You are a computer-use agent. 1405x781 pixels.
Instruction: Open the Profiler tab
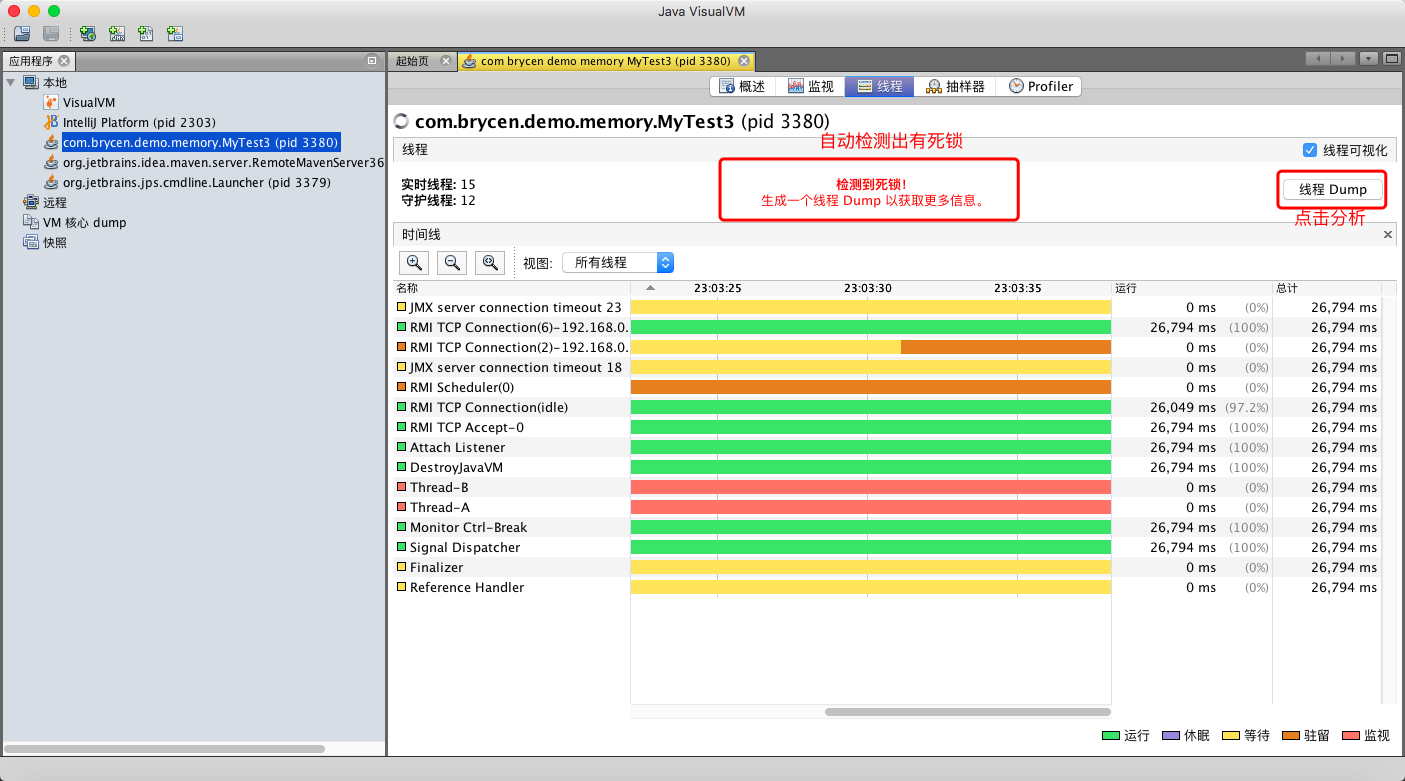1041,87
